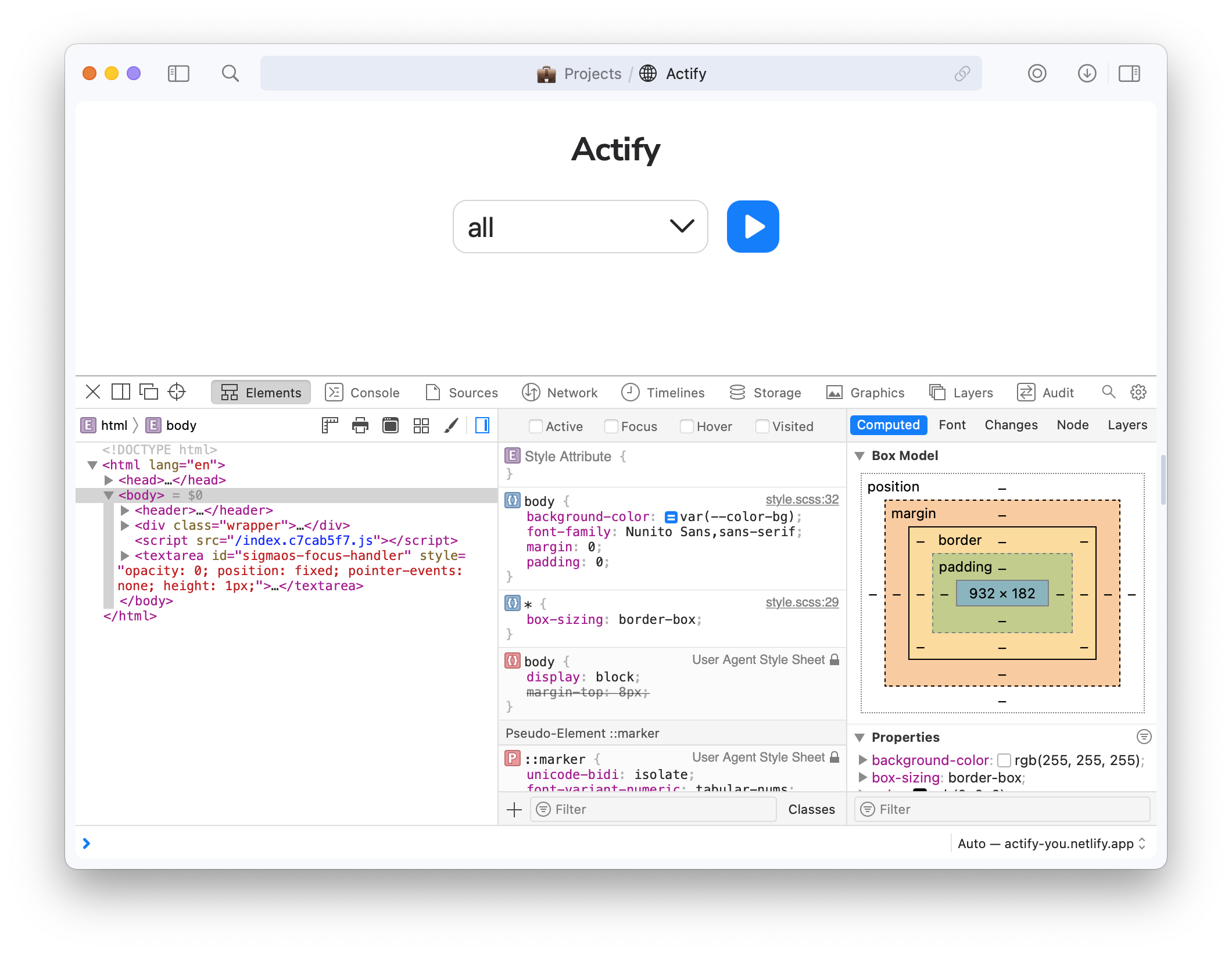The image size is (1232, 955).
Task: Open inspector settings gear
Action: click(x=1138, y=392)
